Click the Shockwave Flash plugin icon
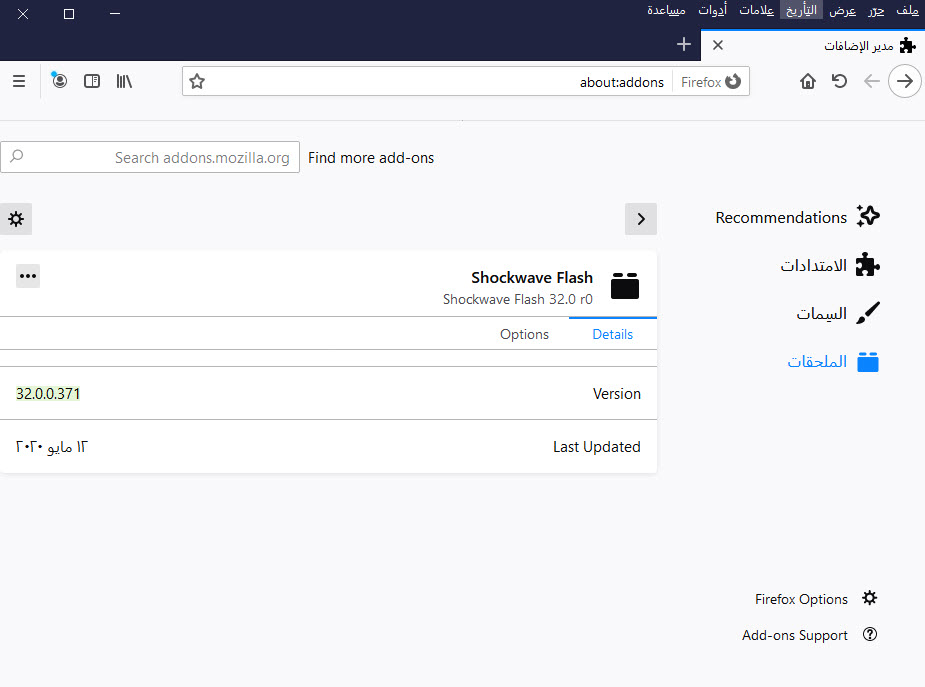This screenshot has height=687, width=925. click(625, 285)
